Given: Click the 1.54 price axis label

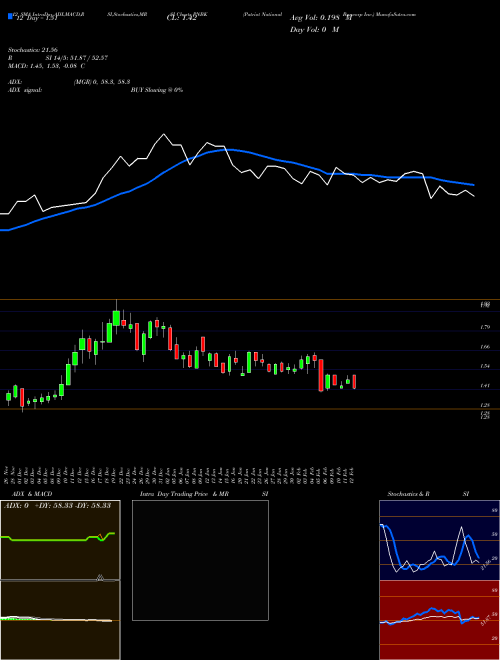Looking at the screenshot, I should (484, 366).
